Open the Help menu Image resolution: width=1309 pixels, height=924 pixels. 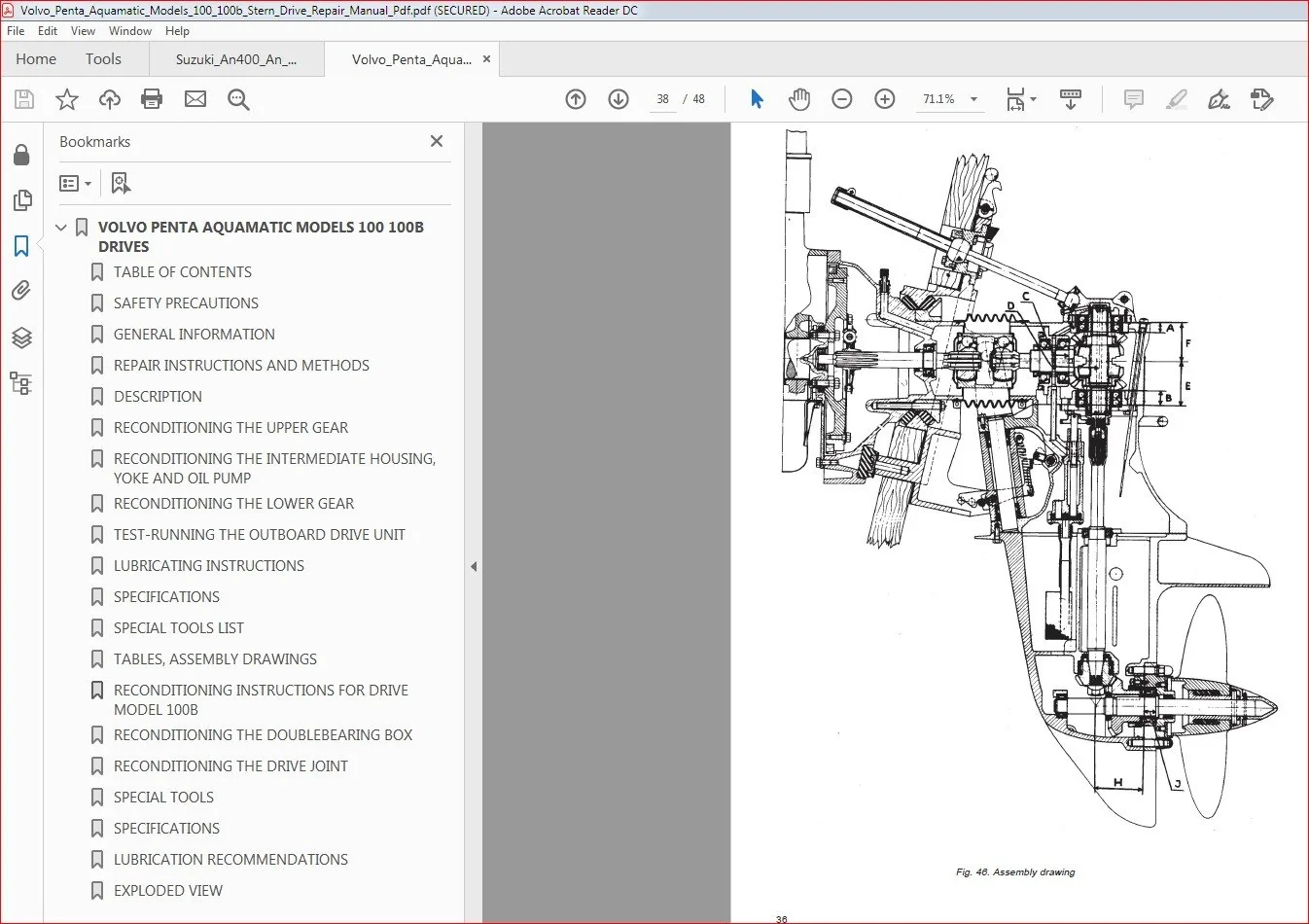tap(177, 31)
